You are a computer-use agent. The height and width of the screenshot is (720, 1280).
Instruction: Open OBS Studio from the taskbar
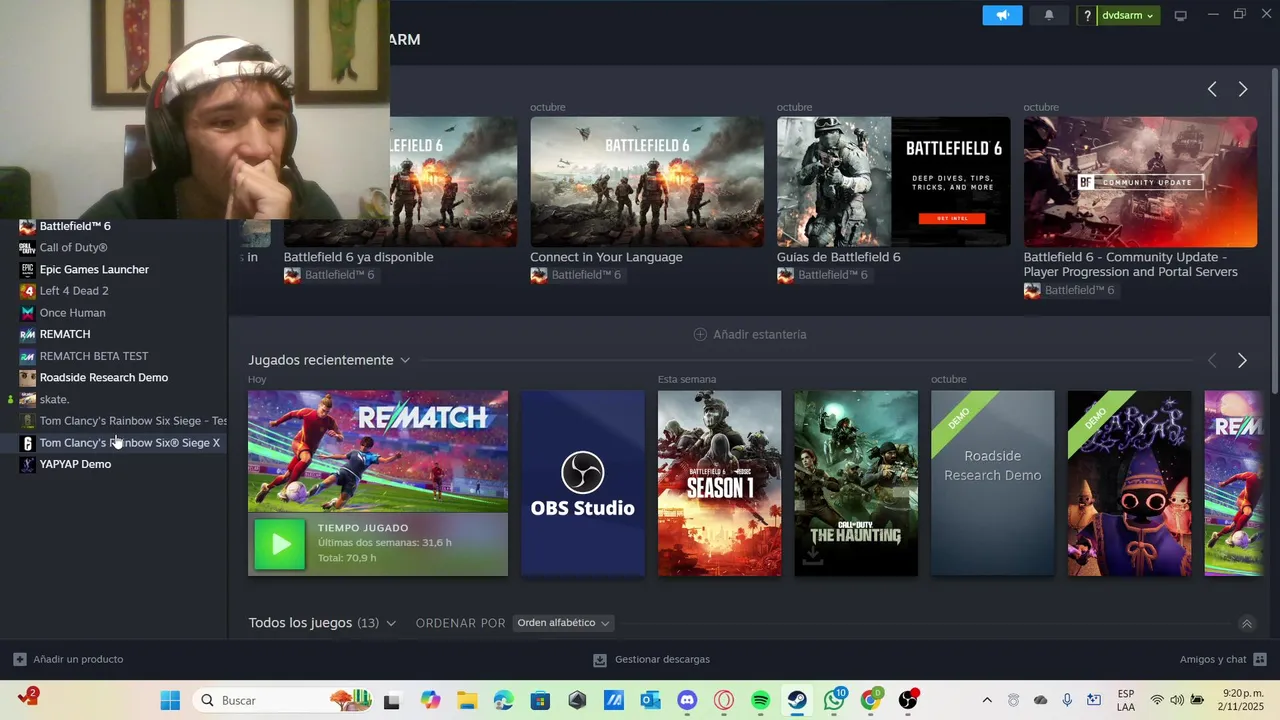tap(907, 700)
